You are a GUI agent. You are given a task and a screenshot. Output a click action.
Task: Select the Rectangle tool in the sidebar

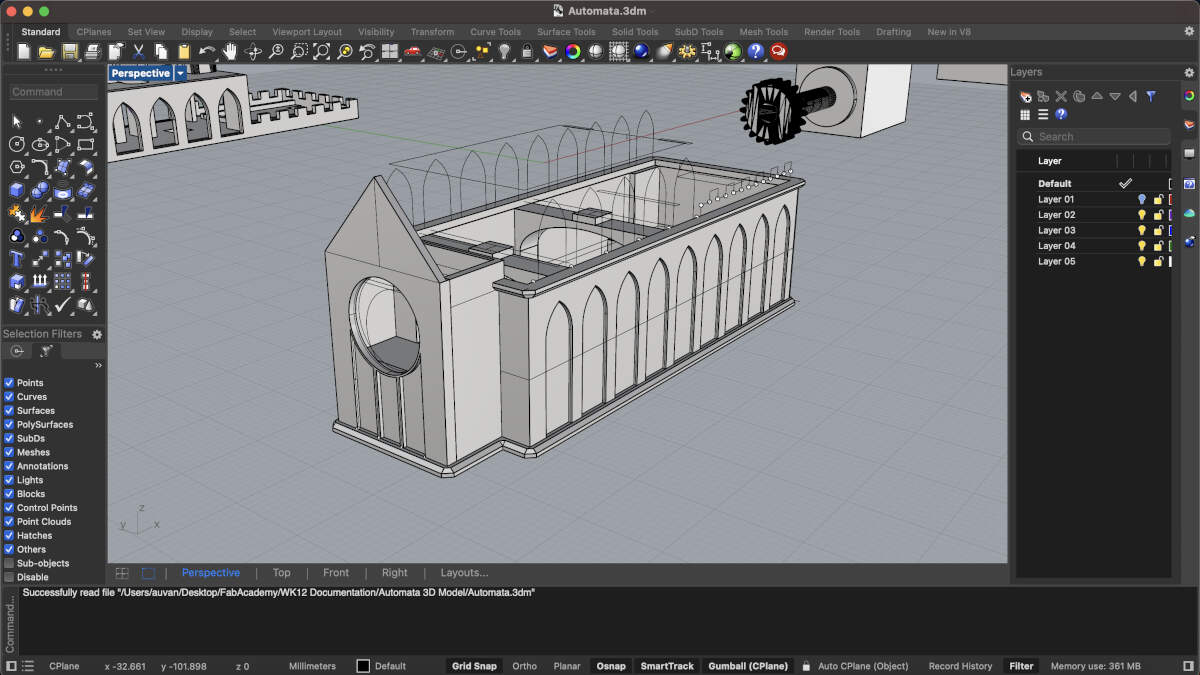pos(86,144)
